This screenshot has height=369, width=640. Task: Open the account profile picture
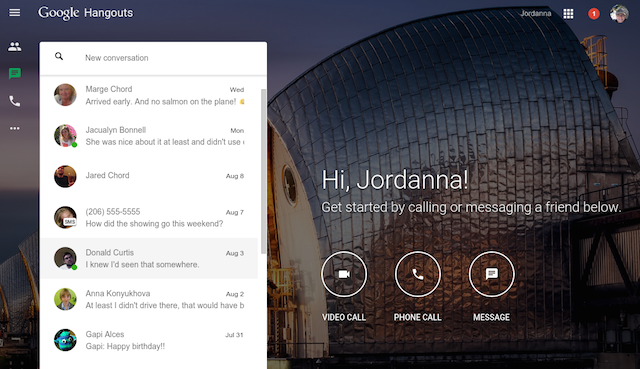tap(619, 14)
